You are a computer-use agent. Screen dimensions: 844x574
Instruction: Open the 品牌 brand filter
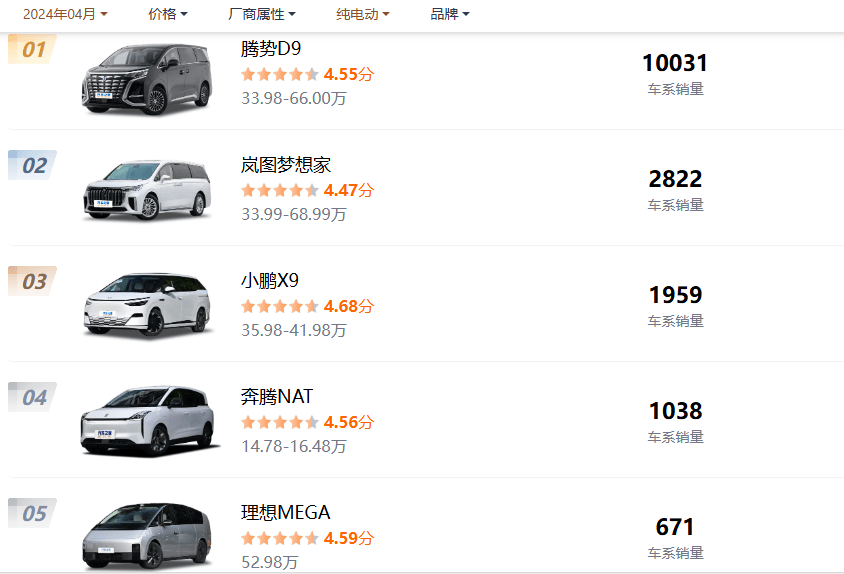click(x=450, y=14)
